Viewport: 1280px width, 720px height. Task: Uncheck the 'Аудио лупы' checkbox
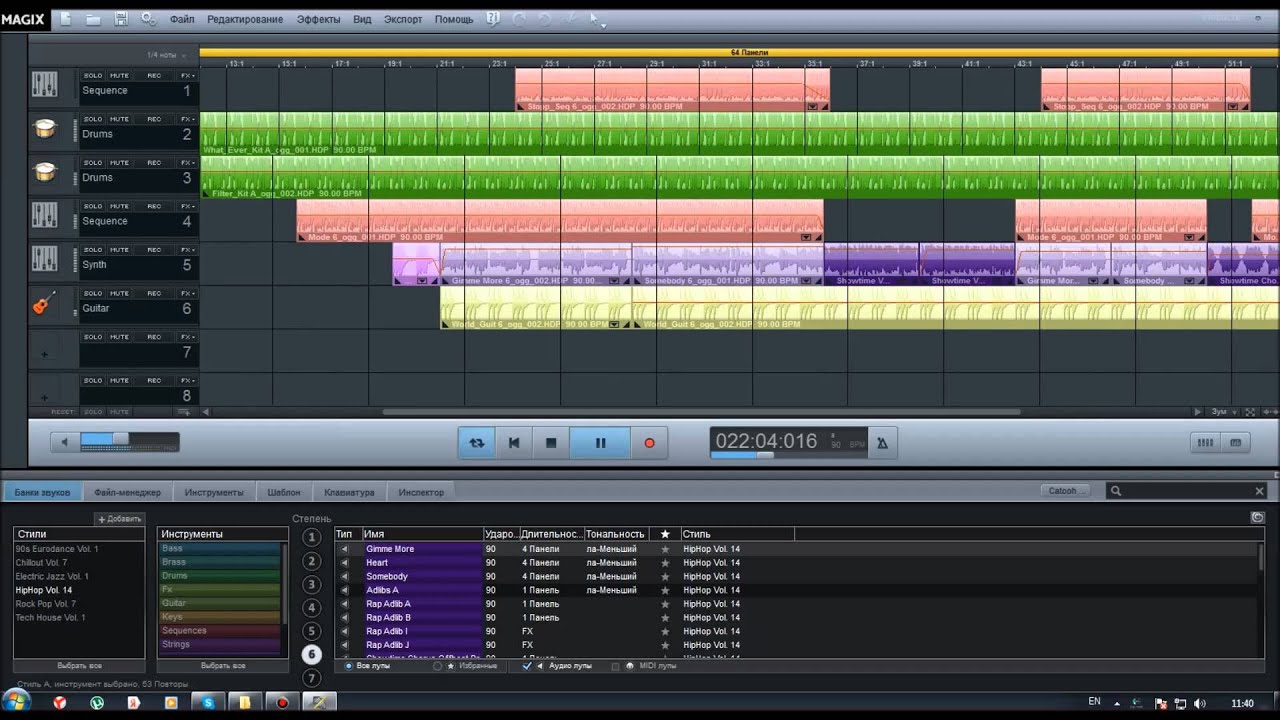click(527, 666)
